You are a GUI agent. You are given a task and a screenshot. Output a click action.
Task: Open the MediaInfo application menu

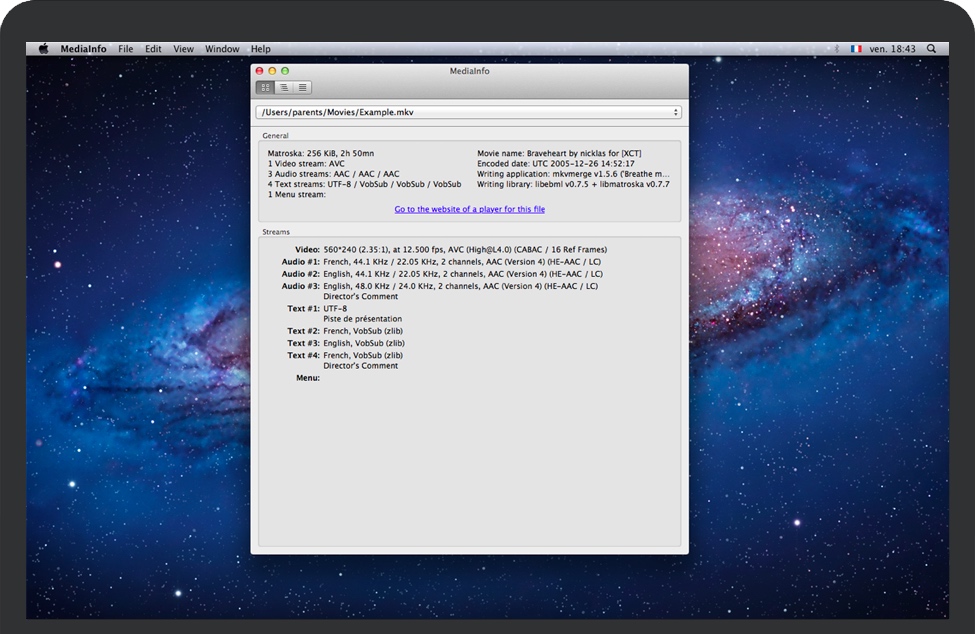point(84,49)
